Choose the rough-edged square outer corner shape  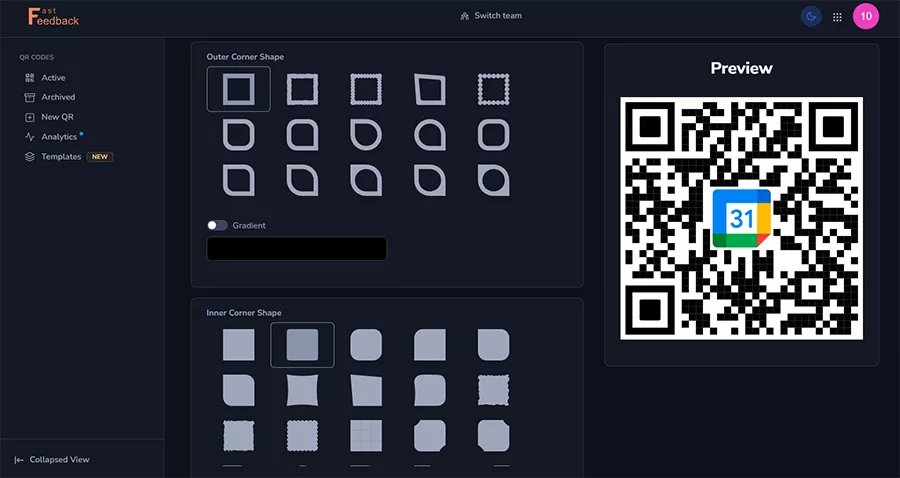point(302,89)
